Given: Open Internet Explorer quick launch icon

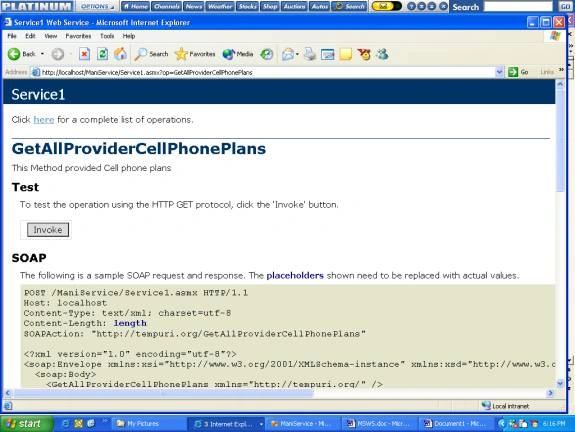Looking at the screenshot, I should 66,424.
